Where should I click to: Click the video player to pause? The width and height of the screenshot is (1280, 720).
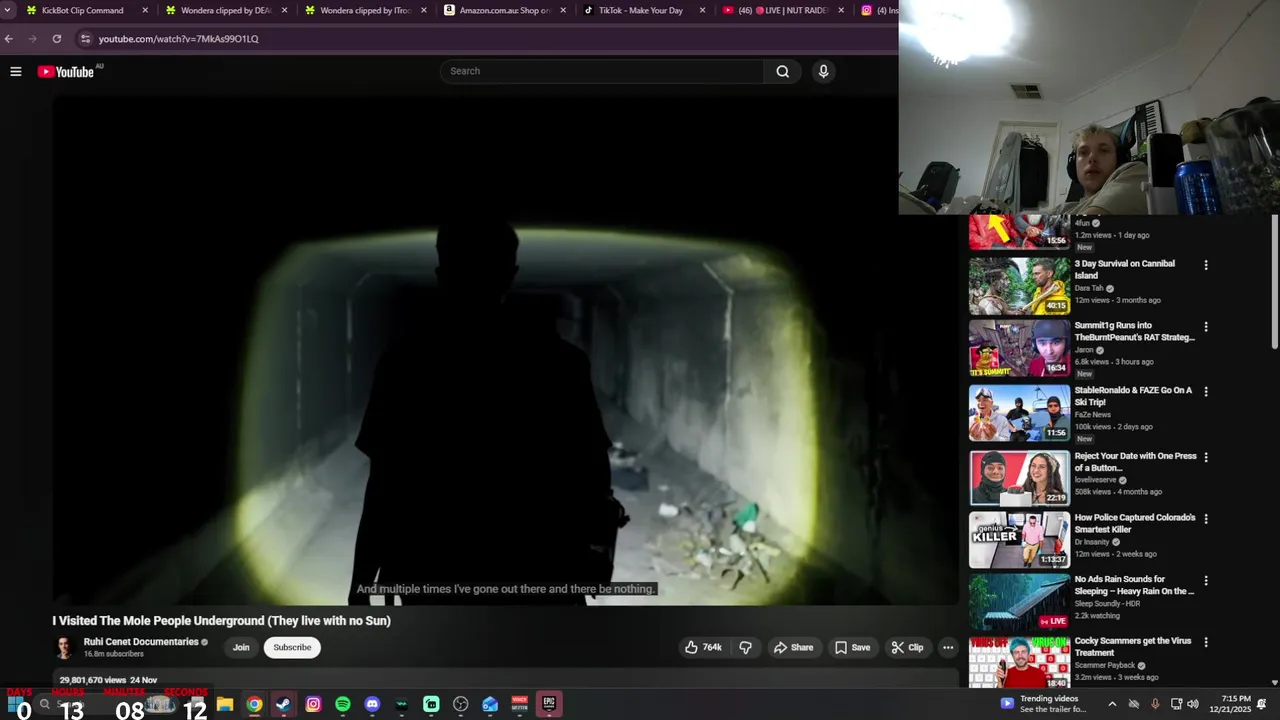505,350
